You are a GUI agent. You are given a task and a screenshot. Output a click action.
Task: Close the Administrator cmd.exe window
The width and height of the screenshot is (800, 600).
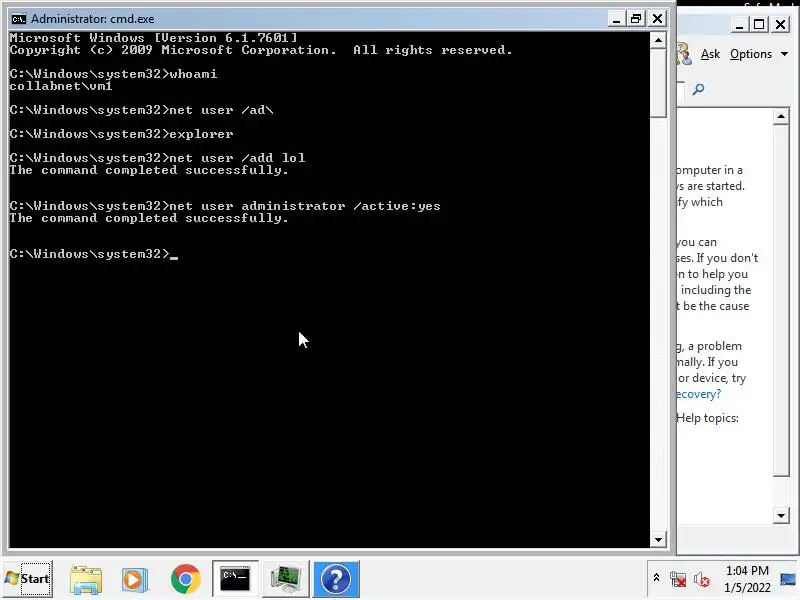pyautogui.click(x=658, y=19)
